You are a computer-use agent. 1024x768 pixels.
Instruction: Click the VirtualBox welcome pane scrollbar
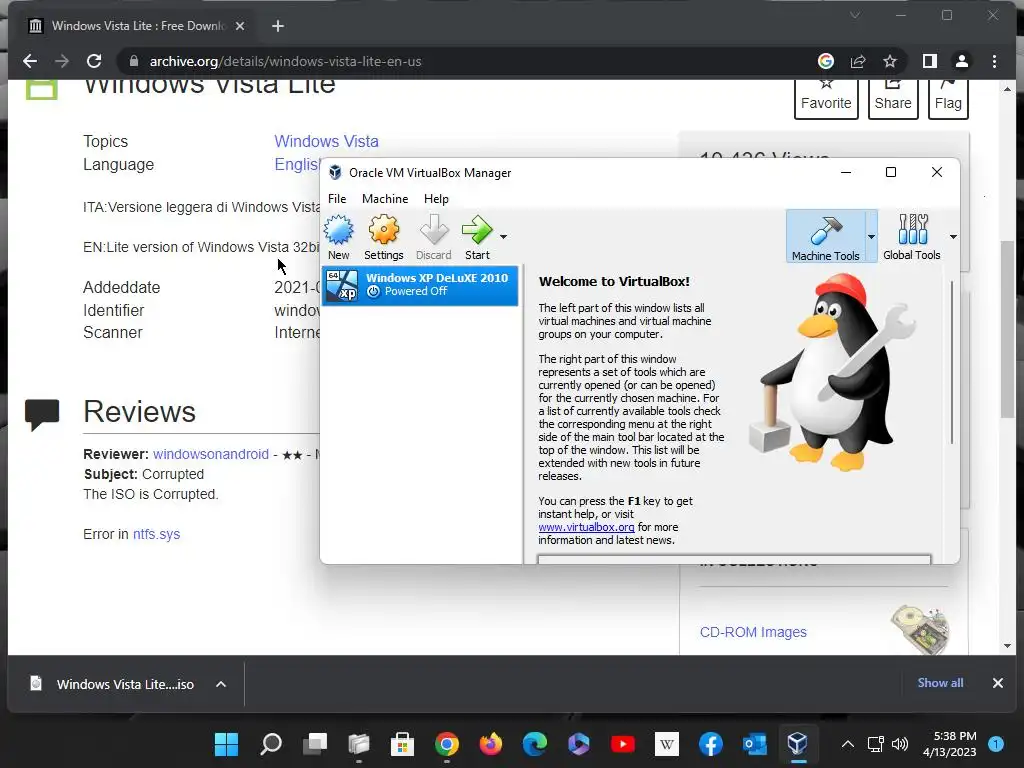click(952, 362)
